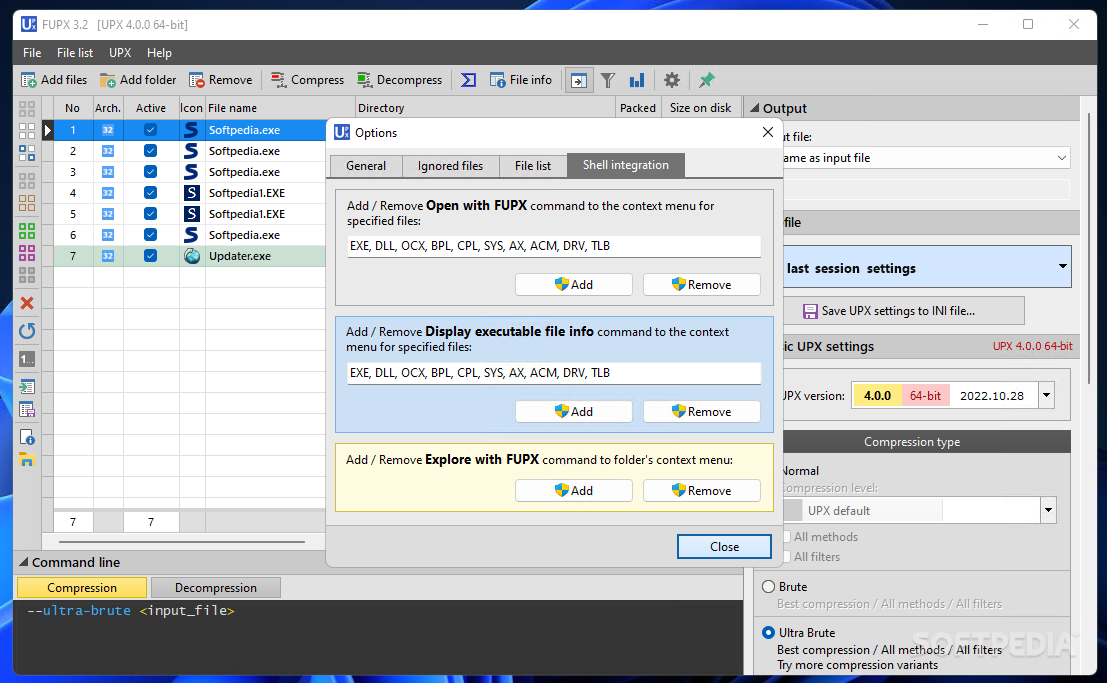The height and width of the screenshot is (683, 1107).
Task: Uncheck Active checkbox for row 6
Action: 150,234
